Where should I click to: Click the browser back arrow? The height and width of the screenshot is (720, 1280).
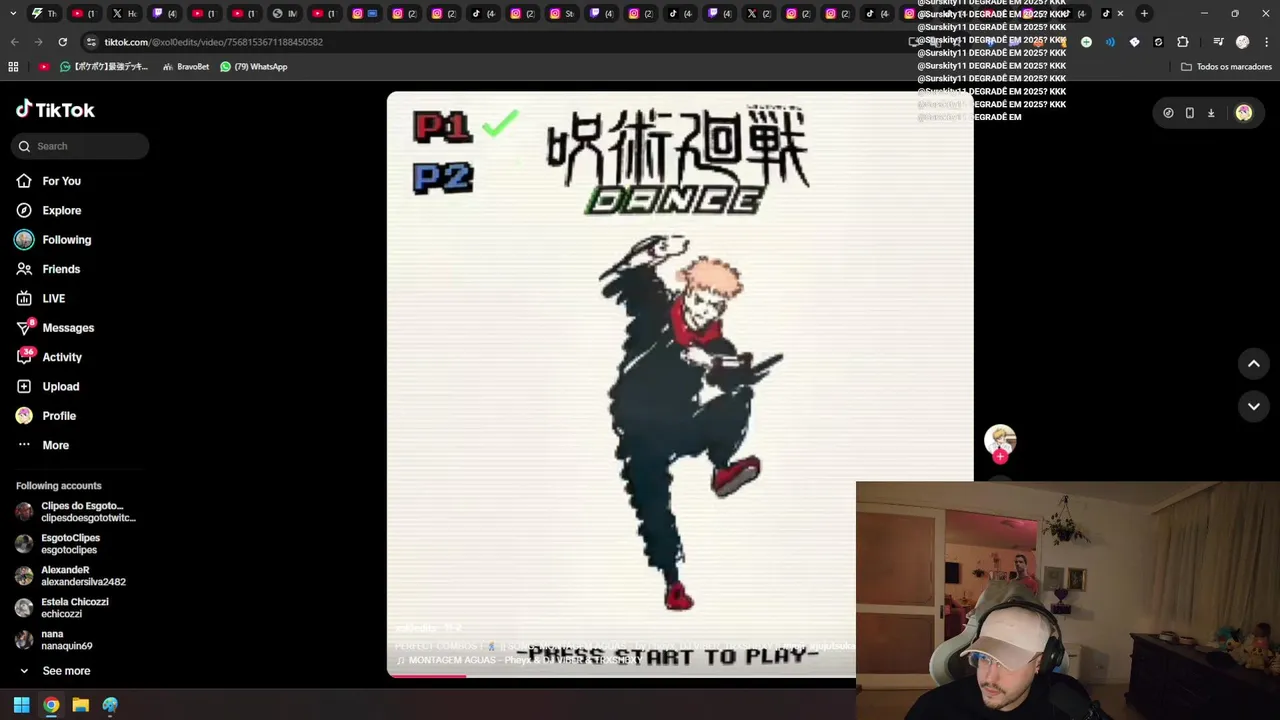(14, 42)
